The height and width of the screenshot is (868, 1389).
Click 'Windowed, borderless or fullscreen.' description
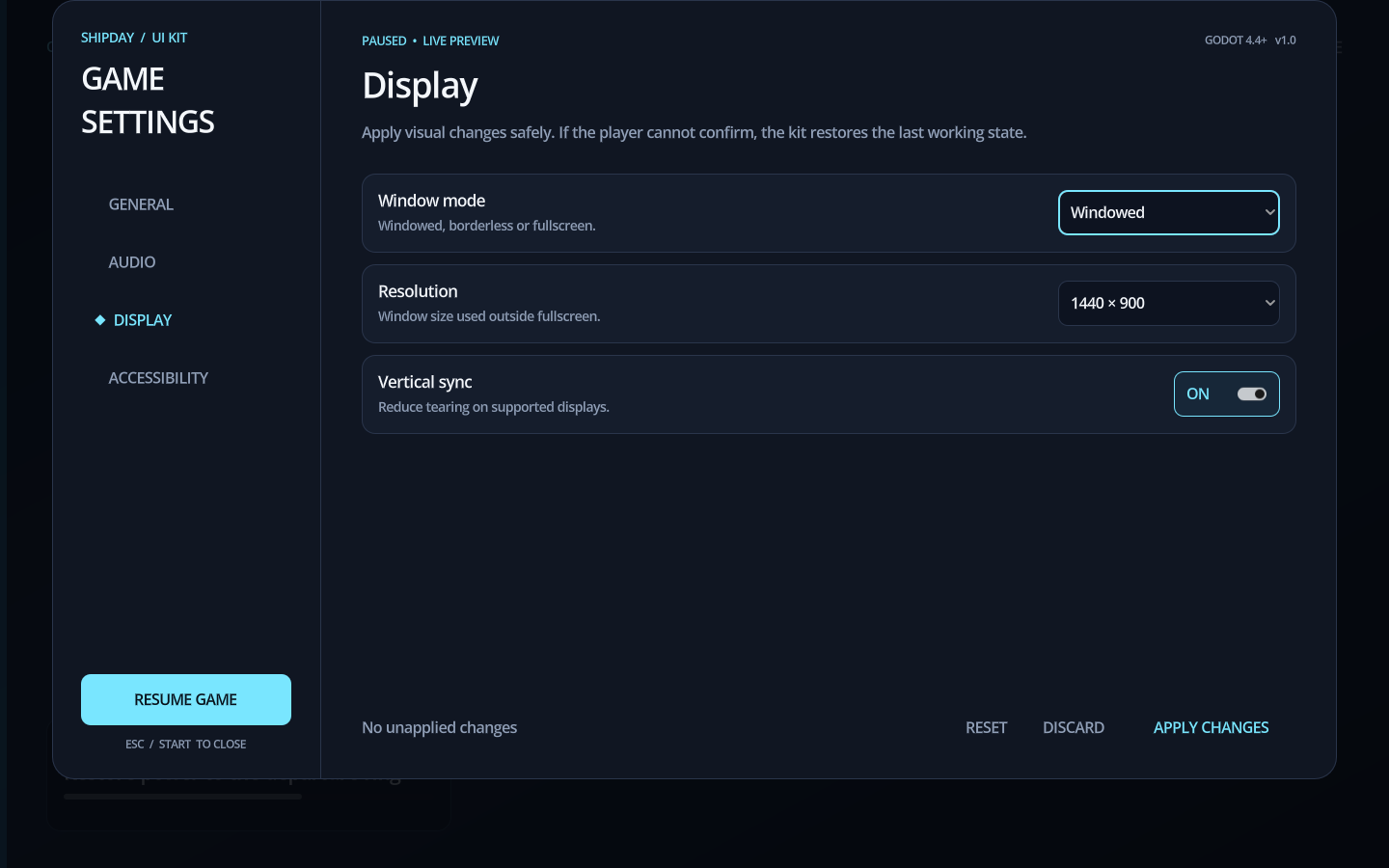click(487, 226)
